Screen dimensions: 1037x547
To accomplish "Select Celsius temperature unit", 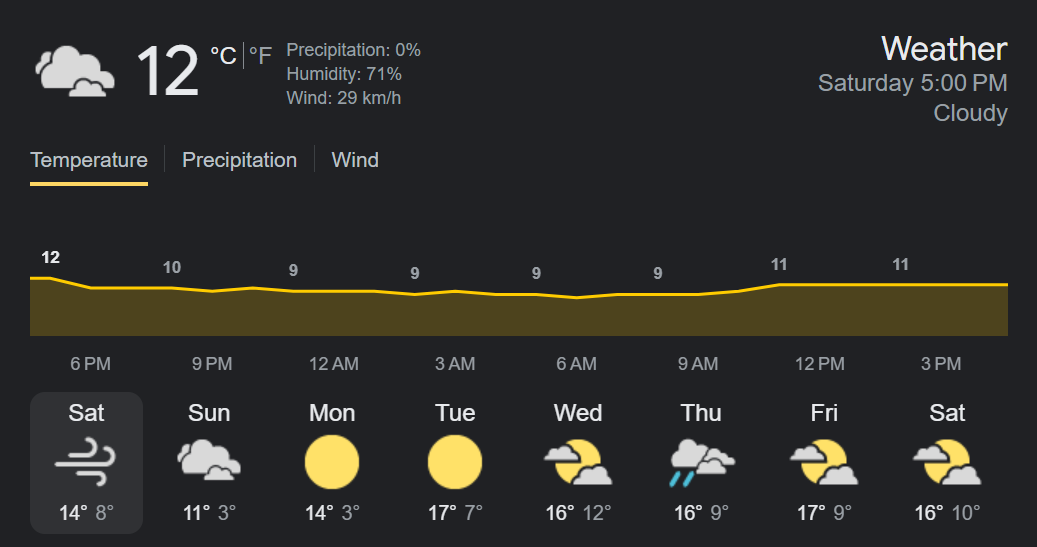I will pos(222,56).
